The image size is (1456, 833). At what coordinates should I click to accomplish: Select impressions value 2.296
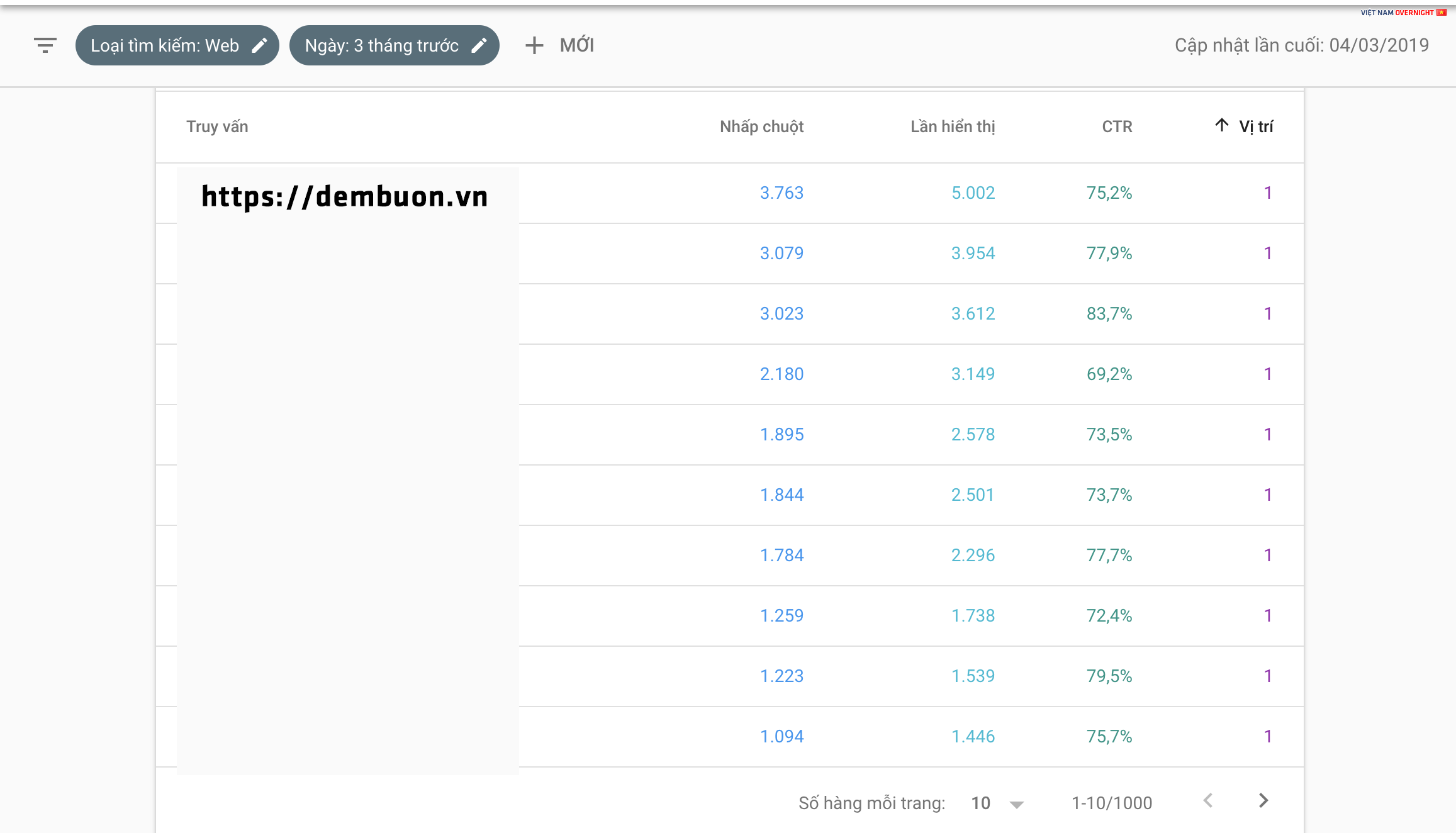pos(973,555)
